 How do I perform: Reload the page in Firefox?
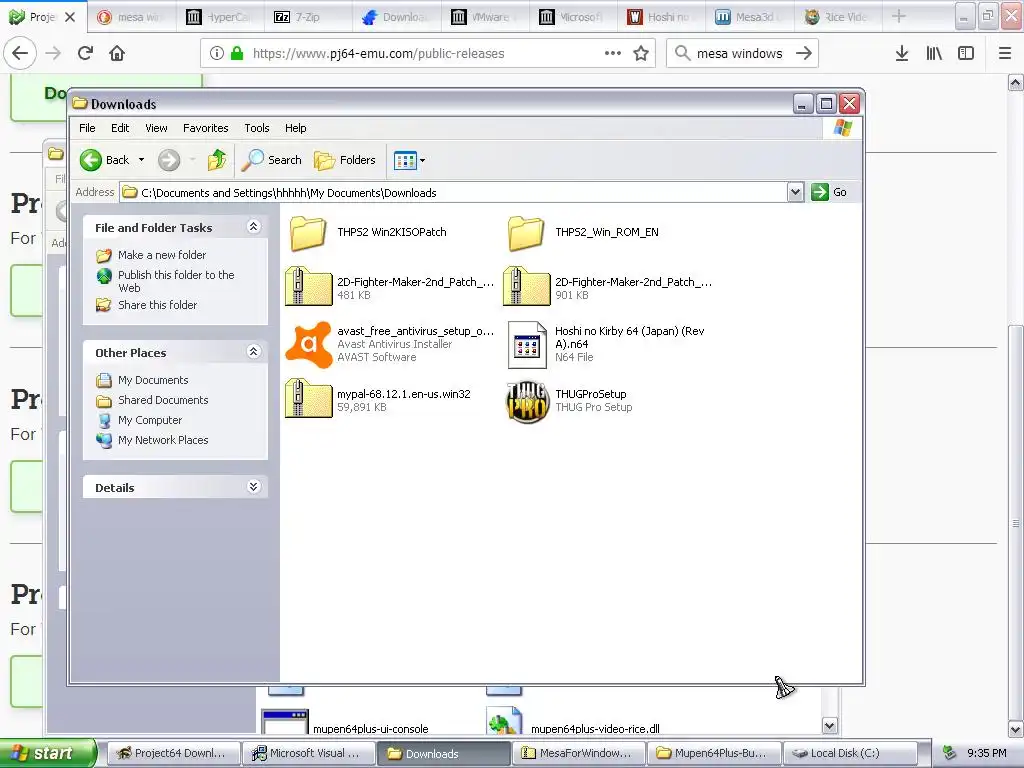click(x=85, y=54)
